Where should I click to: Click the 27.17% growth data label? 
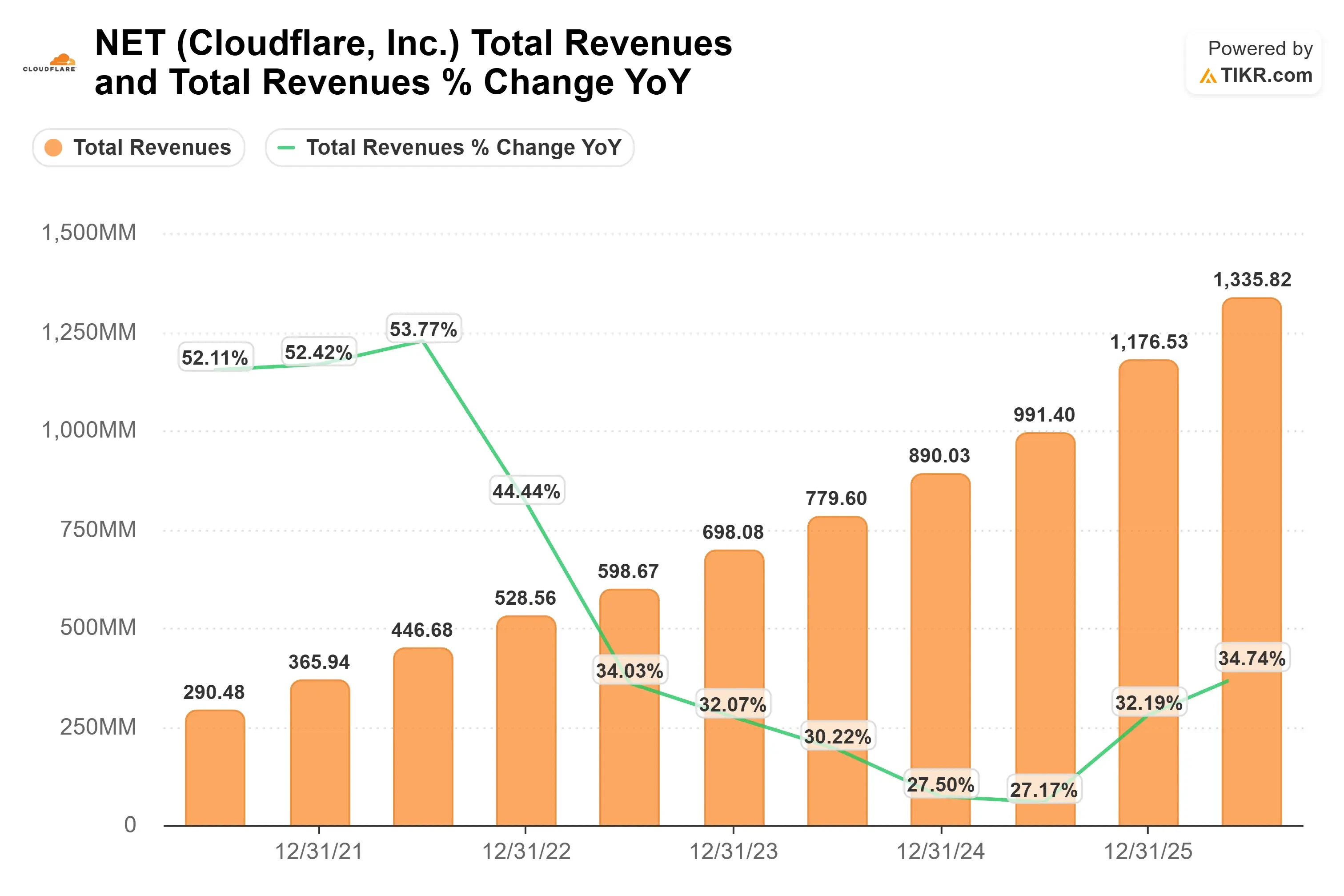coord(1043,789)
